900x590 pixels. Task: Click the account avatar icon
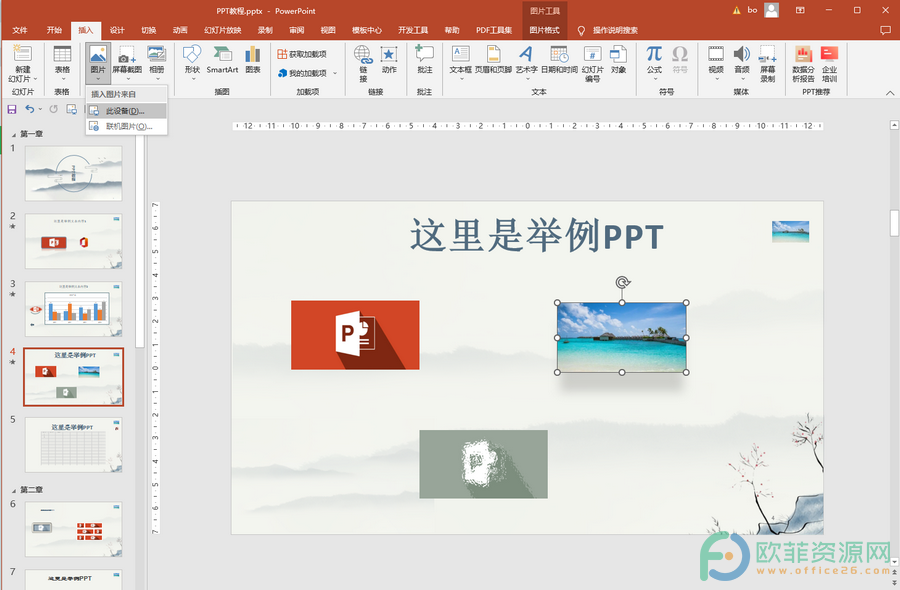pos(772,10)
